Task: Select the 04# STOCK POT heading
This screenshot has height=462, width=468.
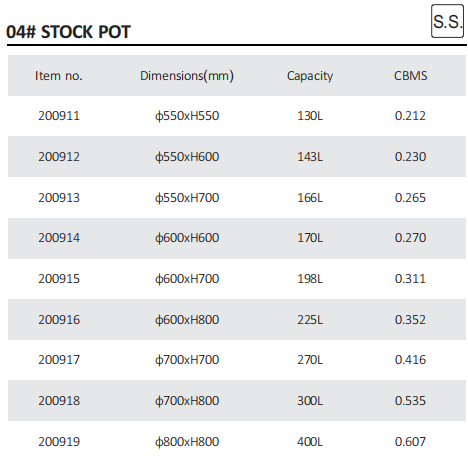Action: pos(68,32)
